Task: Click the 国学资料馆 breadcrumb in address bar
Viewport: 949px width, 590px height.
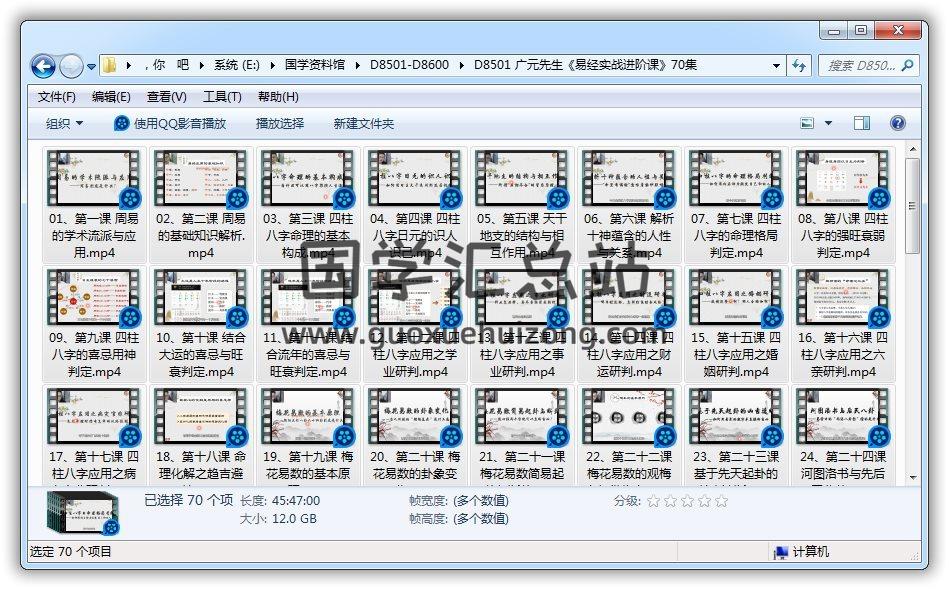Action: (314, 66)
